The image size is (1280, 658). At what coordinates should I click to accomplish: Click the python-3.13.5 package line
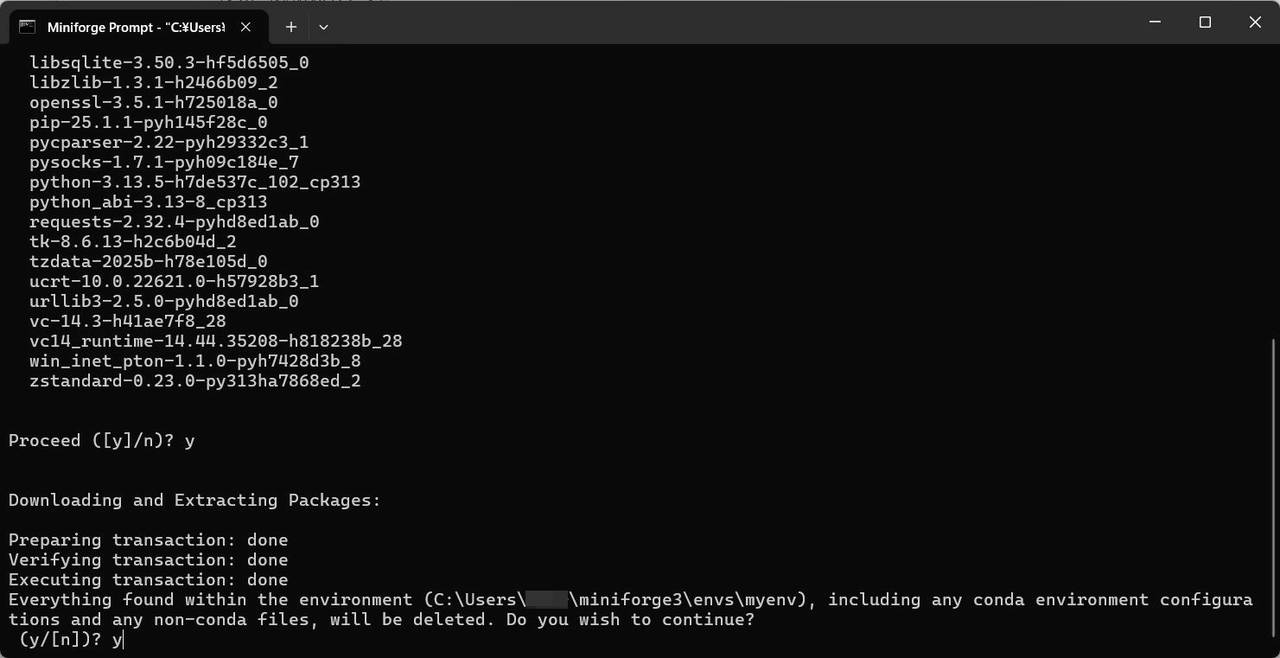(195, 182)
